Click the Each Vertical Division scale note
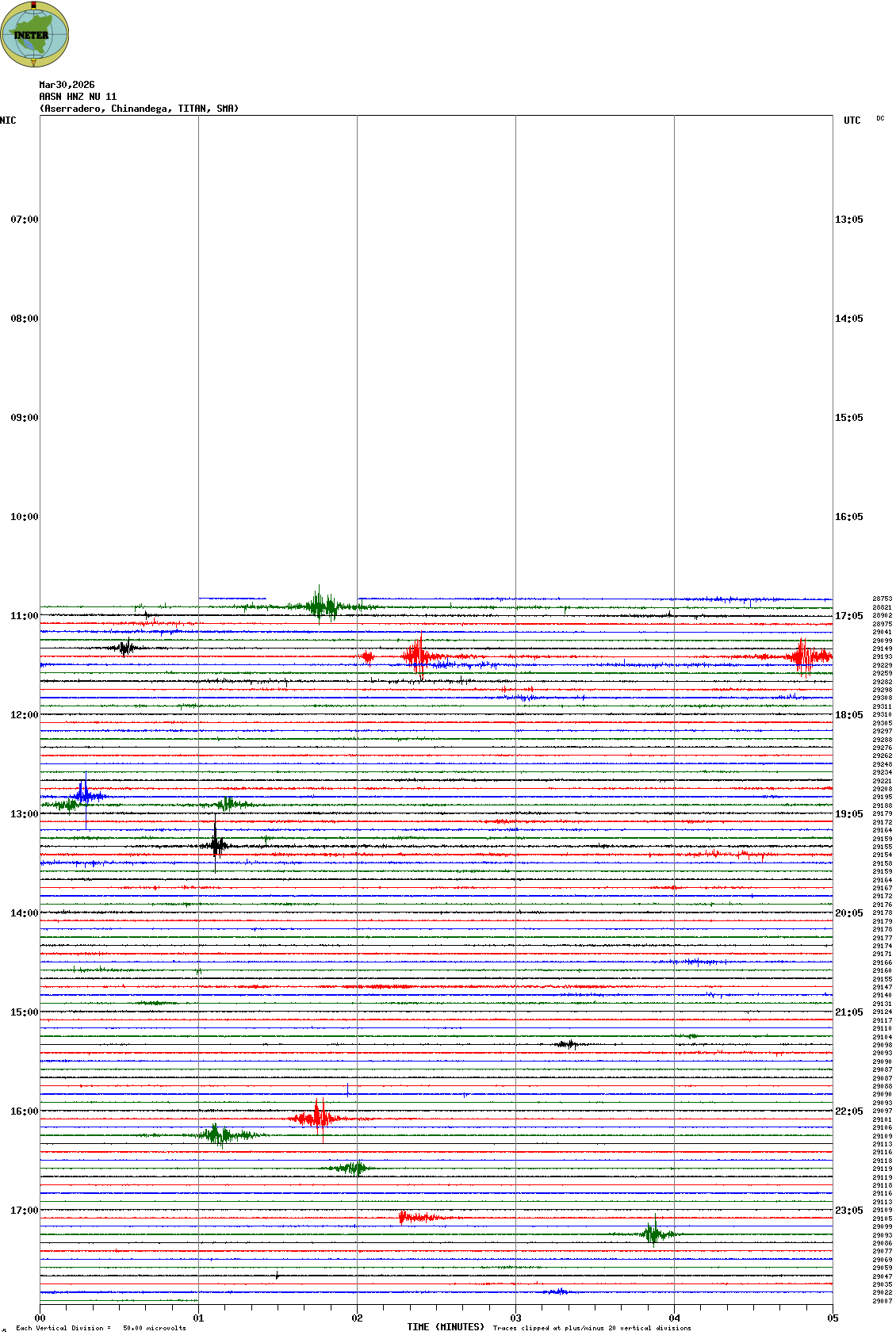 [101, 1328]
